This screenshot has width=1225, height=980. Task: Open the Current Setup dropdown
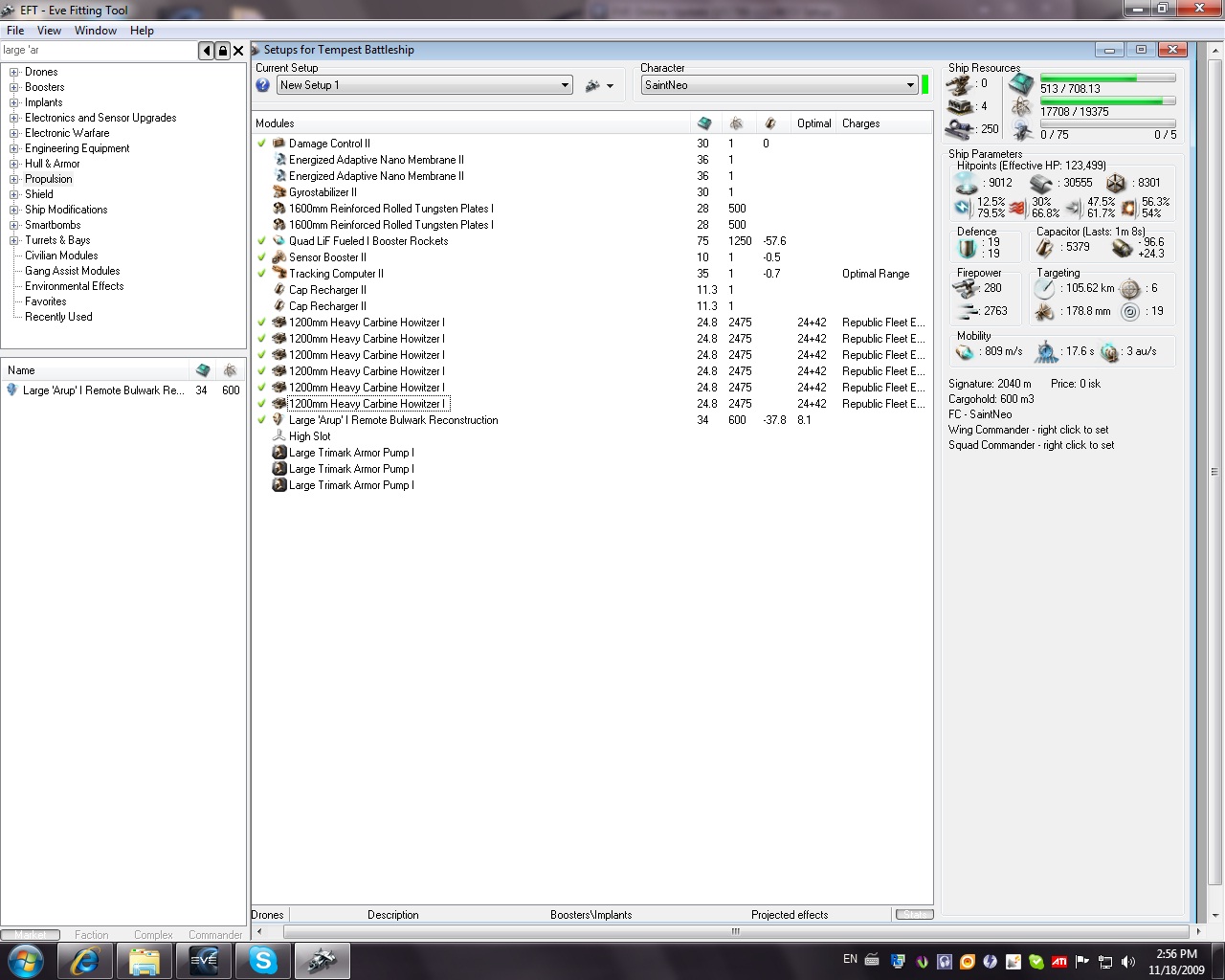pyautogui.click(x=425, y=85)
